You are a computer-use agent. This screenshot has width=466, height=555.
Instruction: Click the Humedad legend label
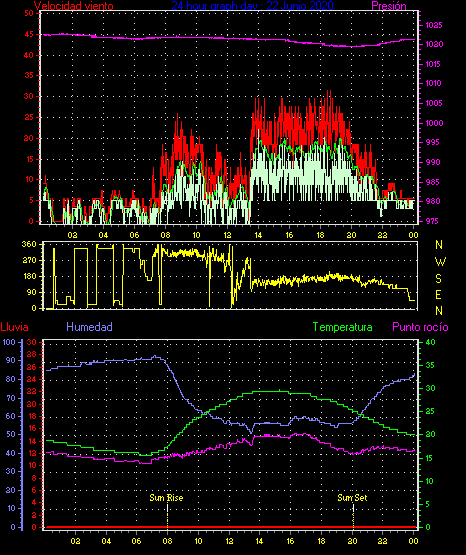click(90, 327)
